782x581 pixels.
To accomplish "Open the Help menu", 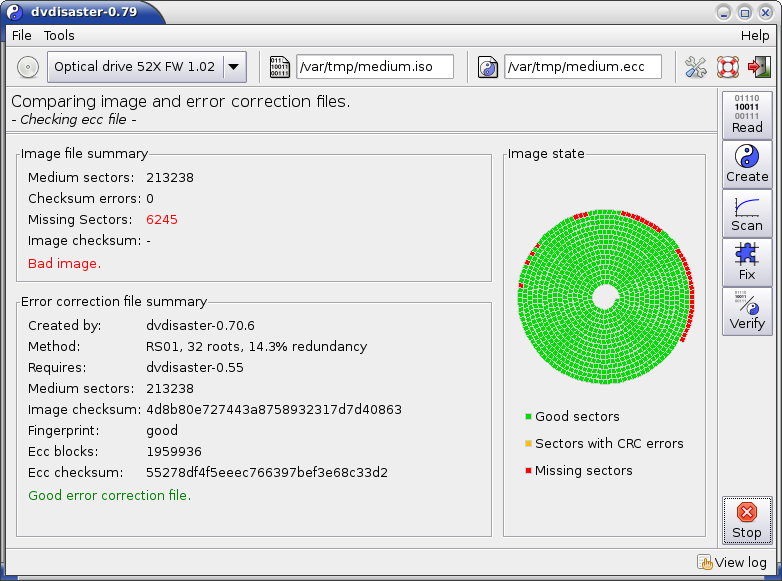I will tap(755, 35).
